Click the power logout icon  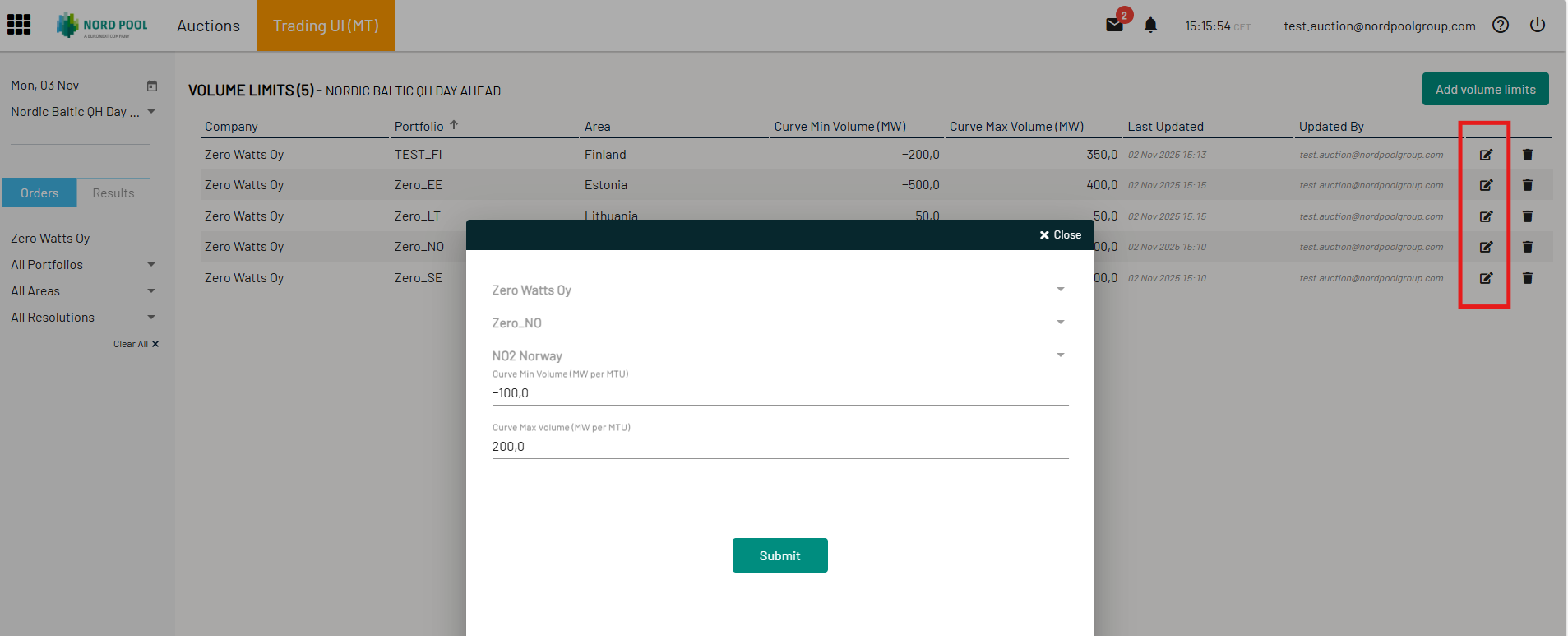pyautogui.click(x=1538, y=25)
